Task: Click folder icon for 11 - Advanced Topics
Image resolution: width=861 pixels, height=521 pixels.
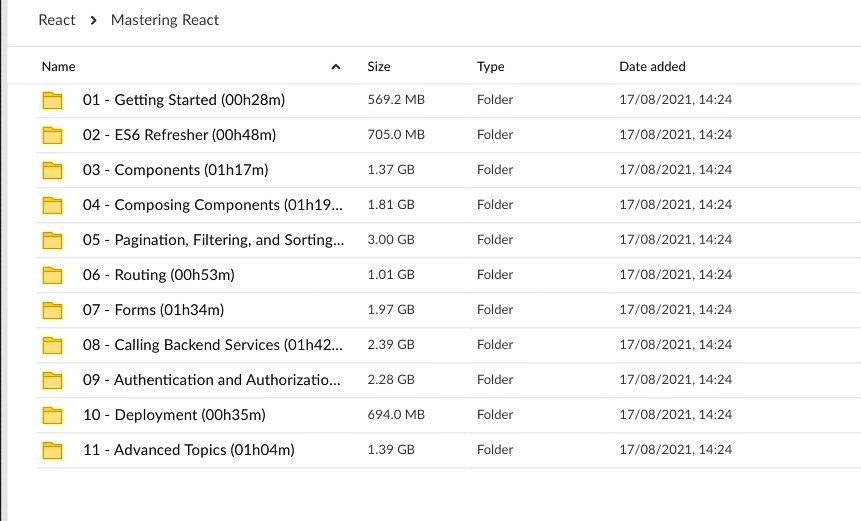Action: [x=52, y=450]
